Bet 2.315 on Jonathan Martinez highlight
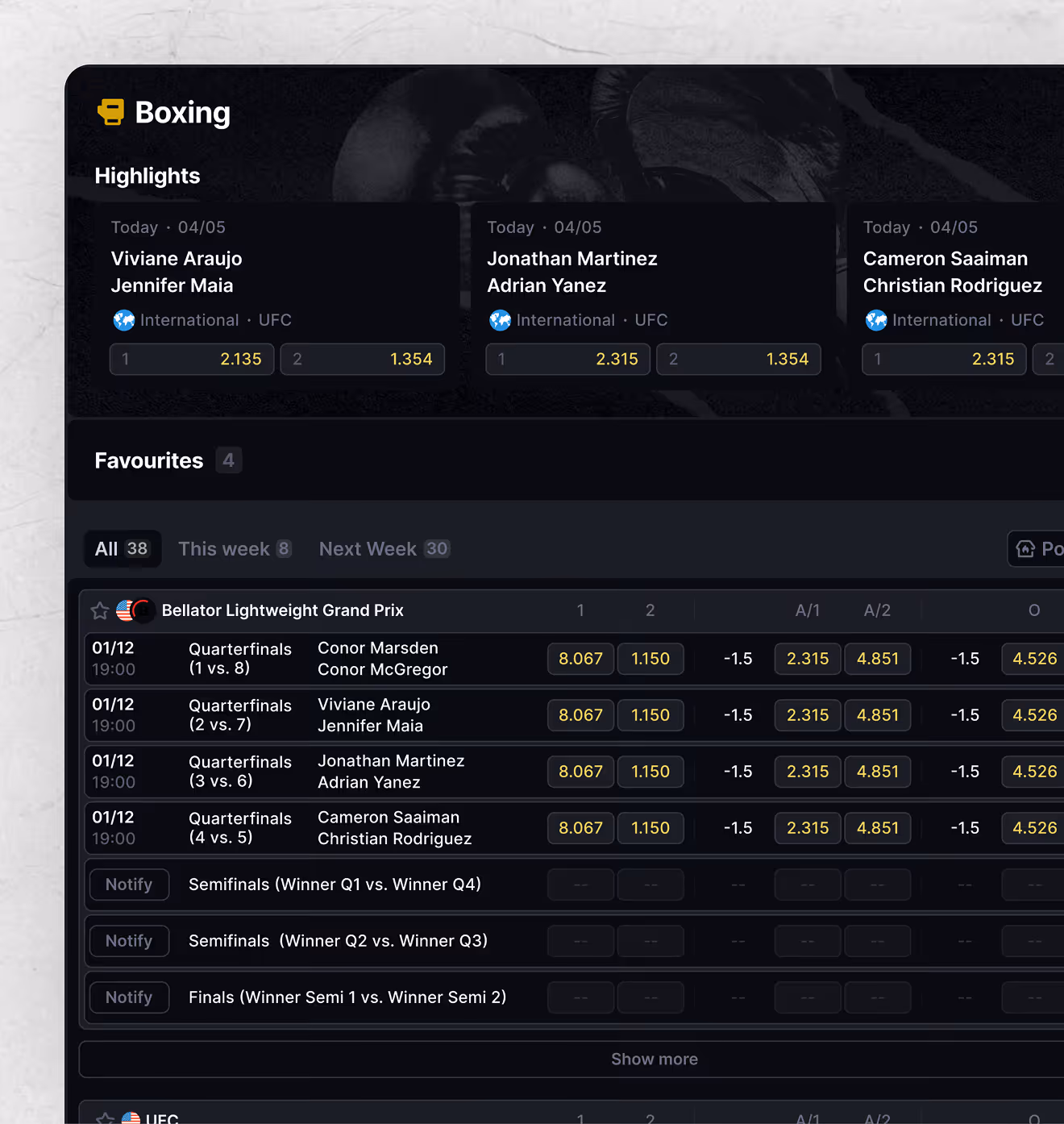The image size is (1064, 1124). click(568, 359)
